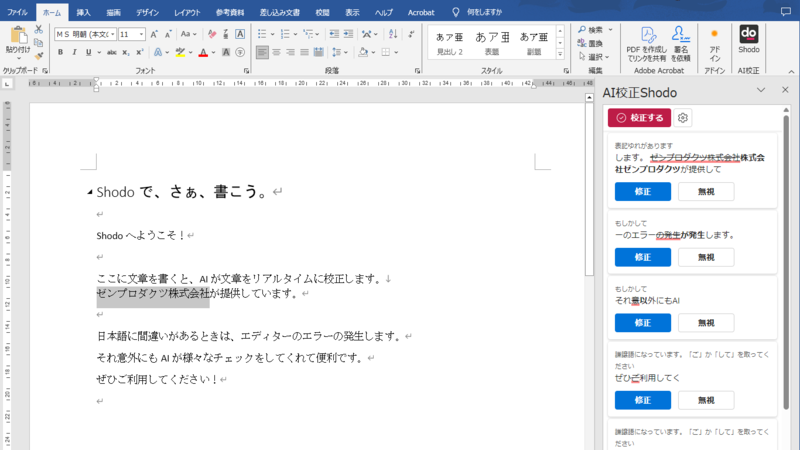This screenshot has height=450, width=800.
Task: Click the decrease indent icon
Action: pyautogui.click(x=334, y=34)
